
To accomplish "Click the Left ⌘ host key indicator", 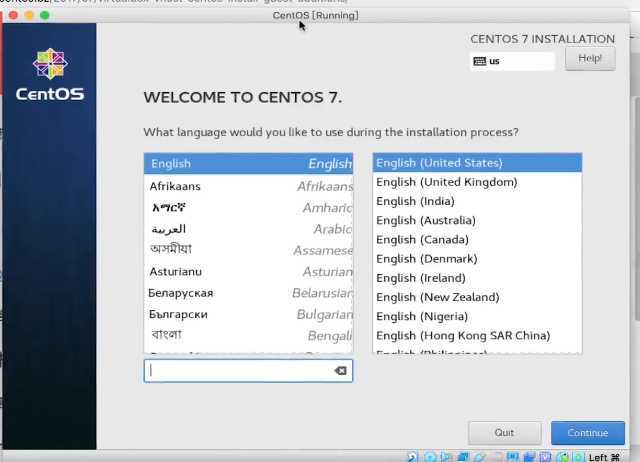I will pyautogui.click(x=604, y=457).
